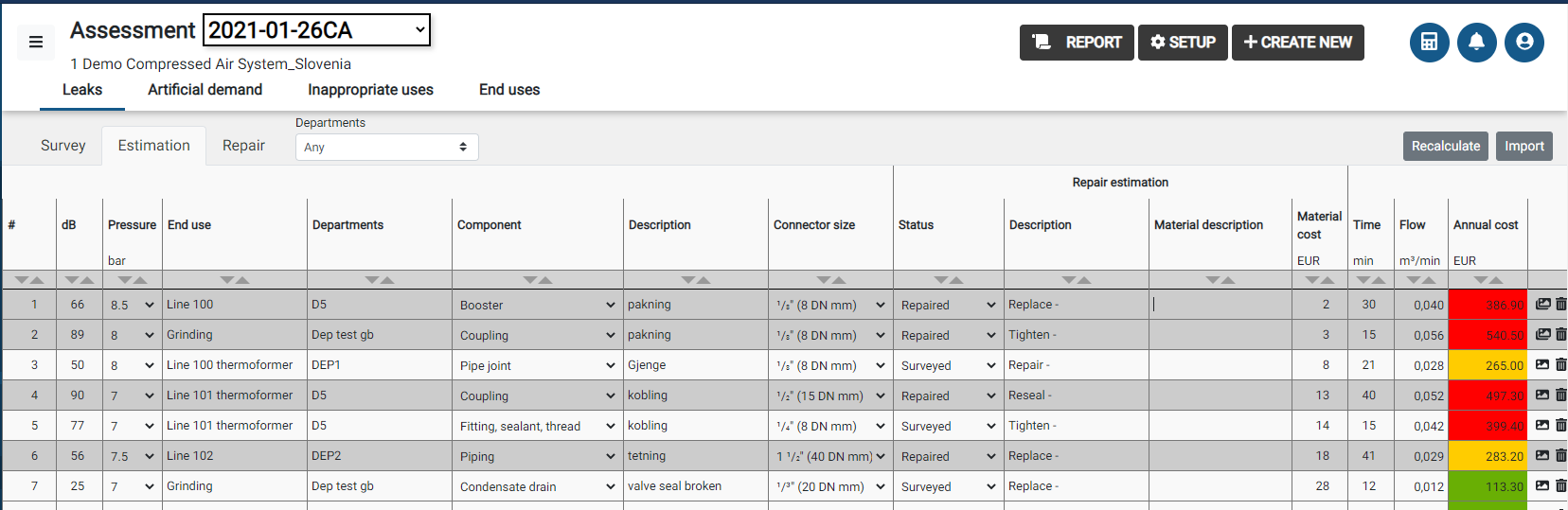Open the hamburger navigation menu
This screenshot has height=510, width=1568.
pos(36,42)
